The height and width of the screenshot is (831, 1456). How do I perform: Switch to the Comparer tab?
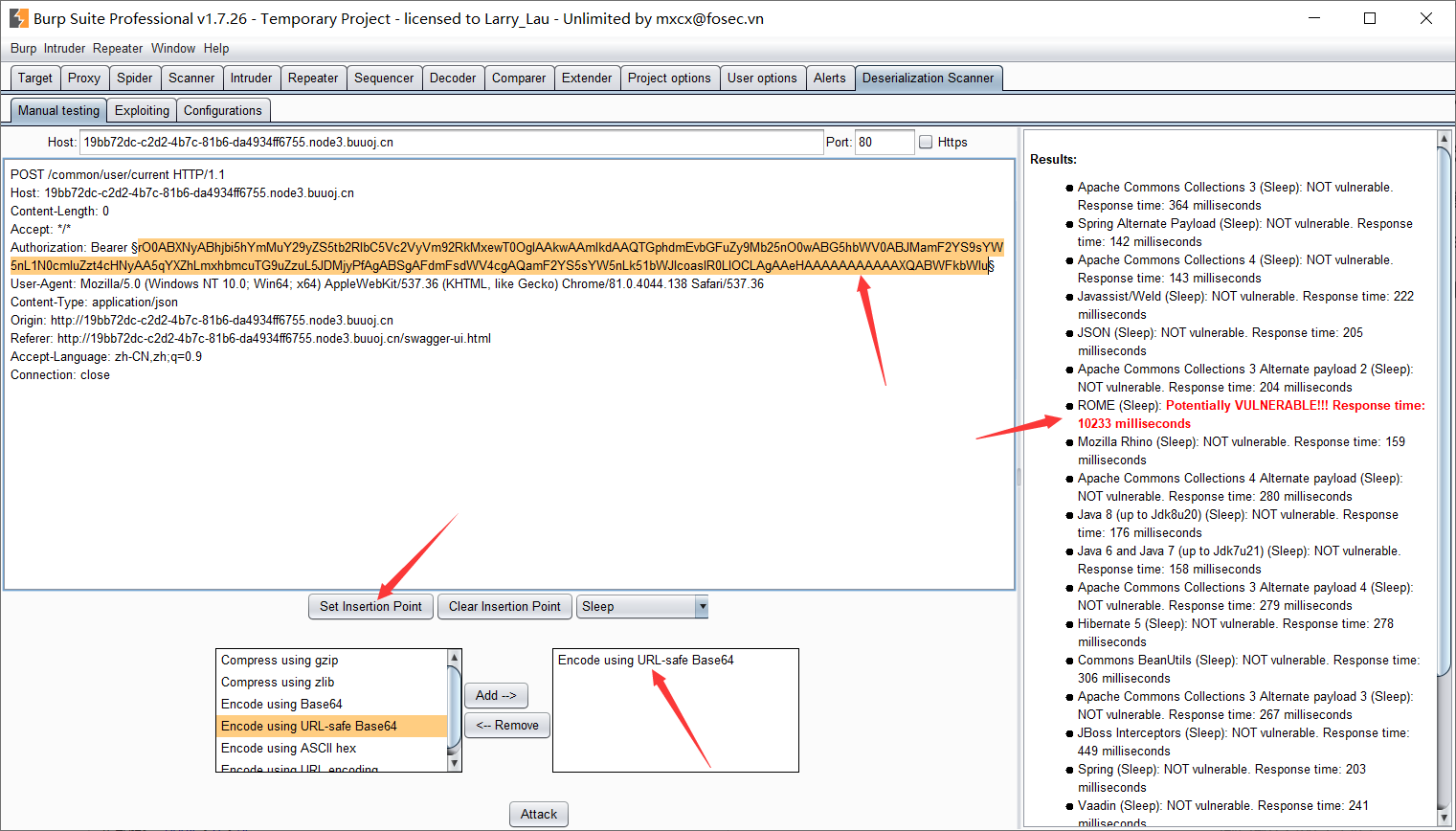click(519, 79)
